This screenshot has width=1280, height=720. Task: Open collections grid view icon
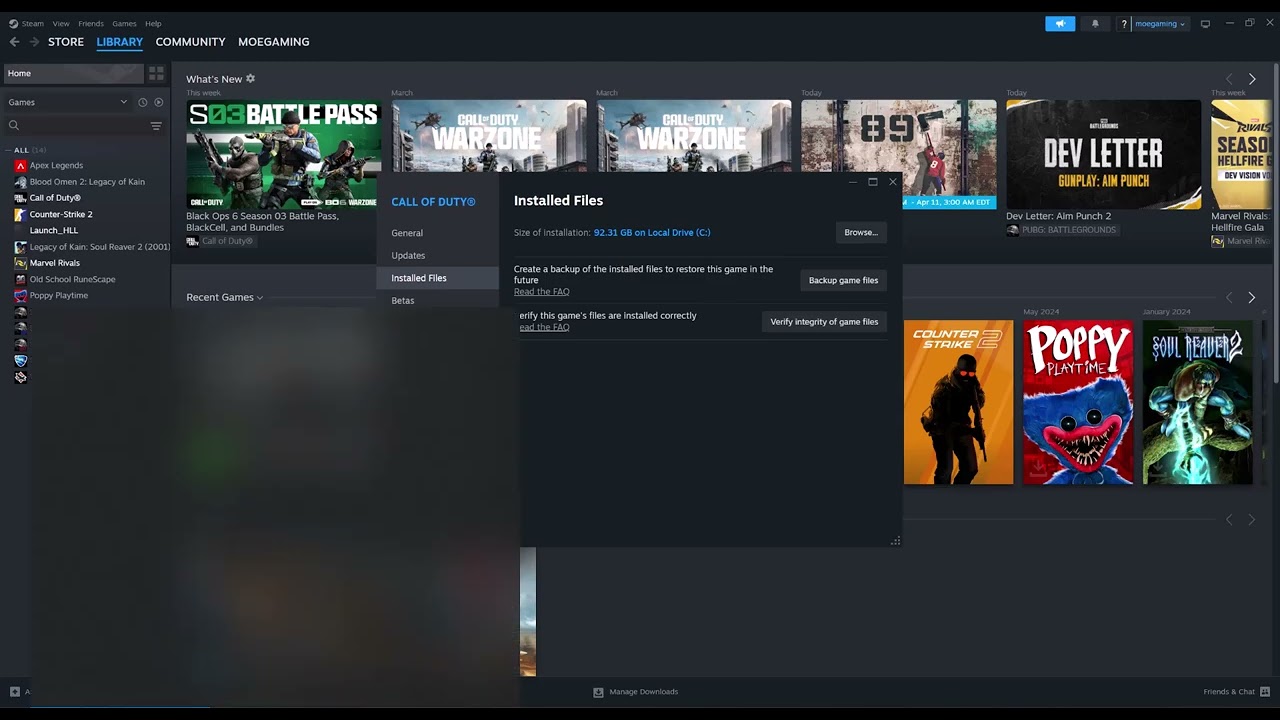tap(156, 73)
